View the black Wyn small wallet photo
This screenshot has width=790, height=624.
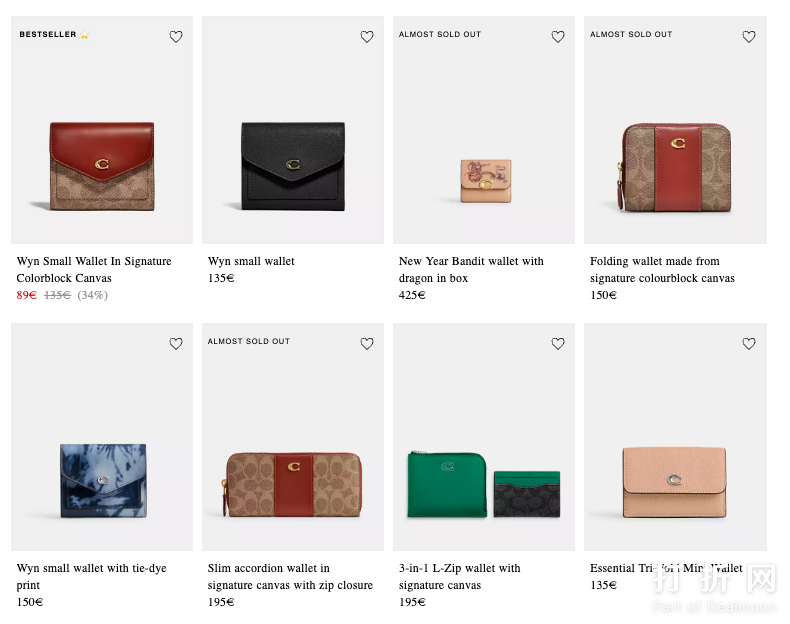(x=293, y=165)
